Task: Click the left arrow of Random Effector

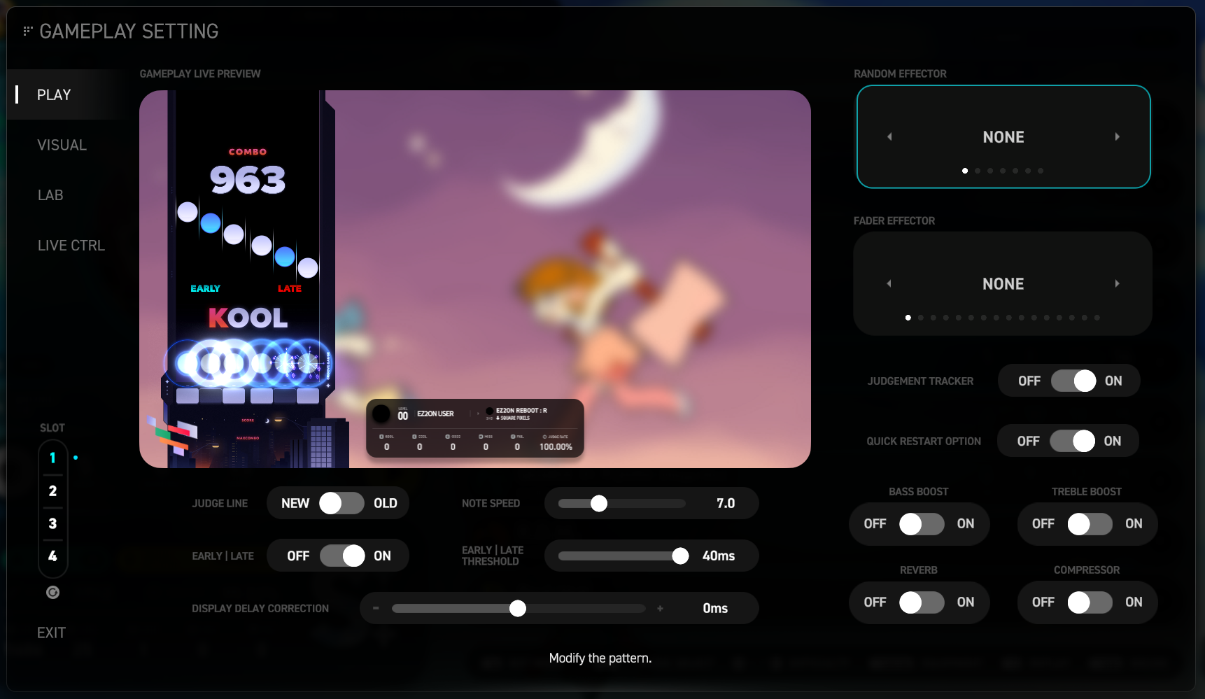Action: point(889,137)
